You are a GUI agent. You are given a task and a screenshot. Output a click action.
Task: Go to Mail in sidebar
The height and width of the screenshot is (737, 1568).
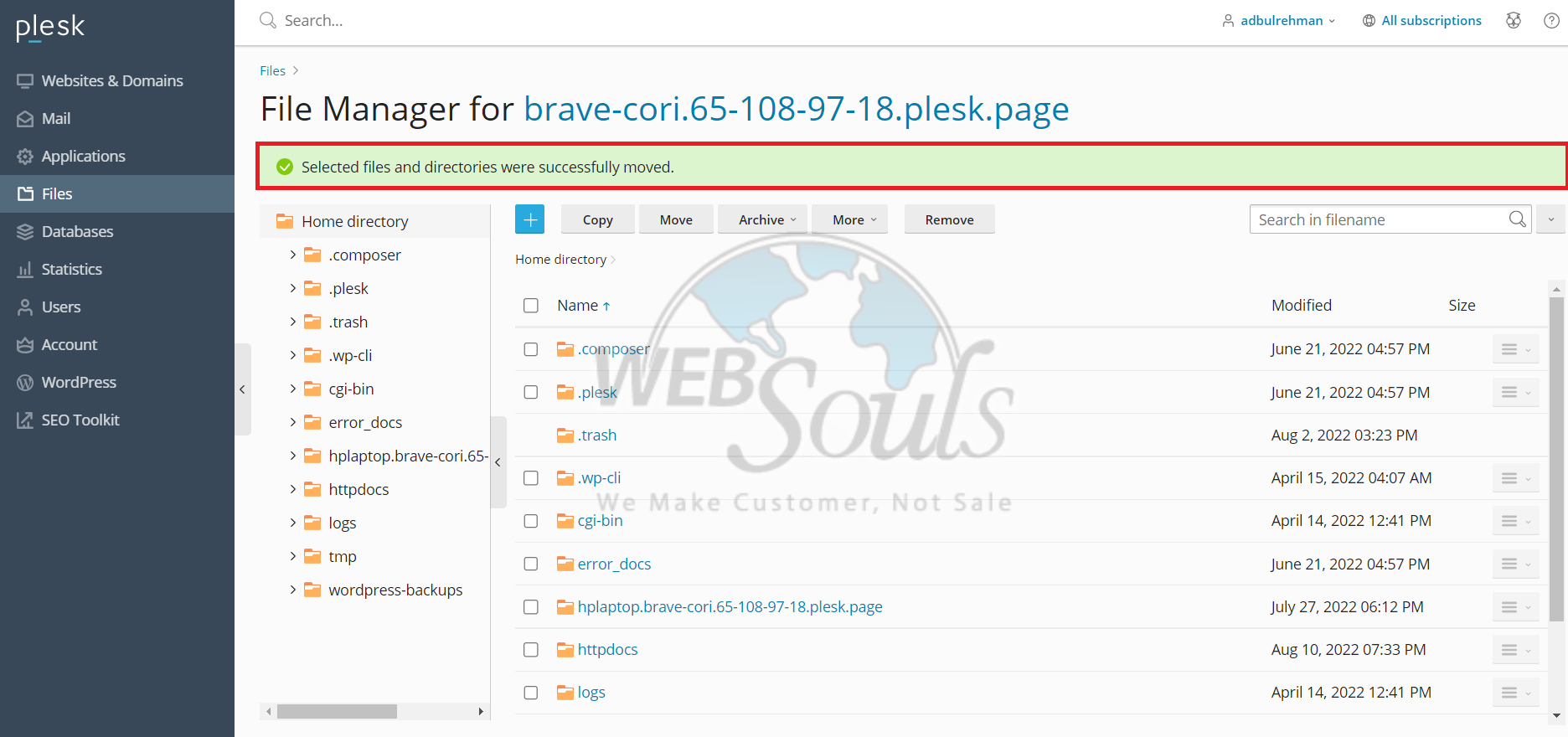[x=117, y=118]
